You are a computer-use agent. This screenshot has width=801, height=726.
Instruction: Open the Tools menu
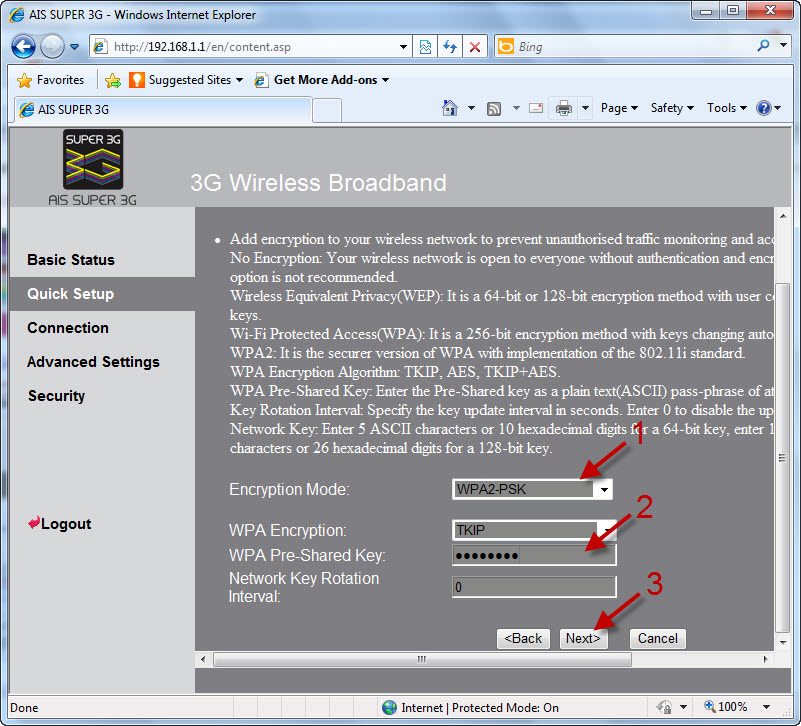pos(726,108)
